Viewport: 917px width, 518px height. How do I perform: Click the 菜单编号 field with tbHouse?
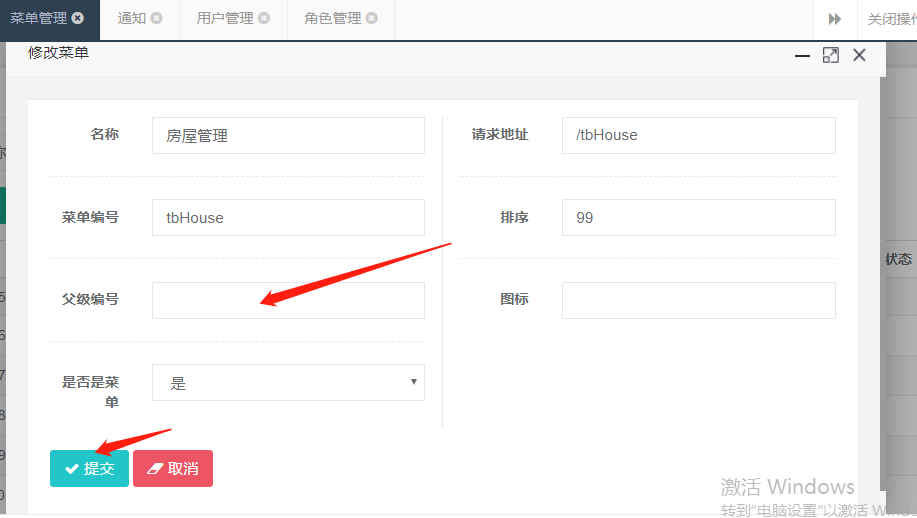(288, 217)
